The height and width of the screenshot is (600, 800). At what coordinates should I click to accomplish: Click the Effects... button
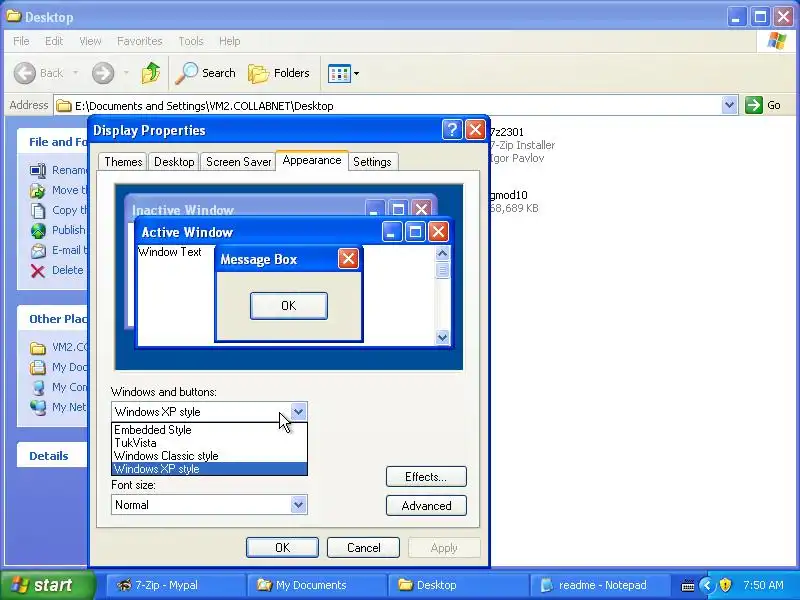pos(426,477)
